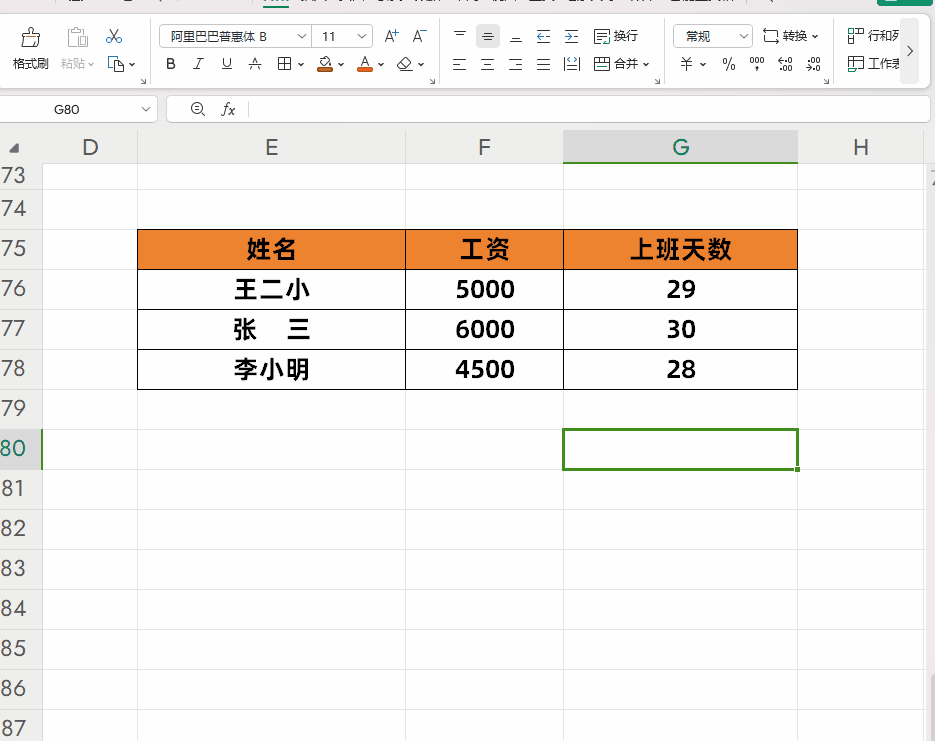Decrease decimal places icon
Screen dimensions: 935x741
click(813, 64)
